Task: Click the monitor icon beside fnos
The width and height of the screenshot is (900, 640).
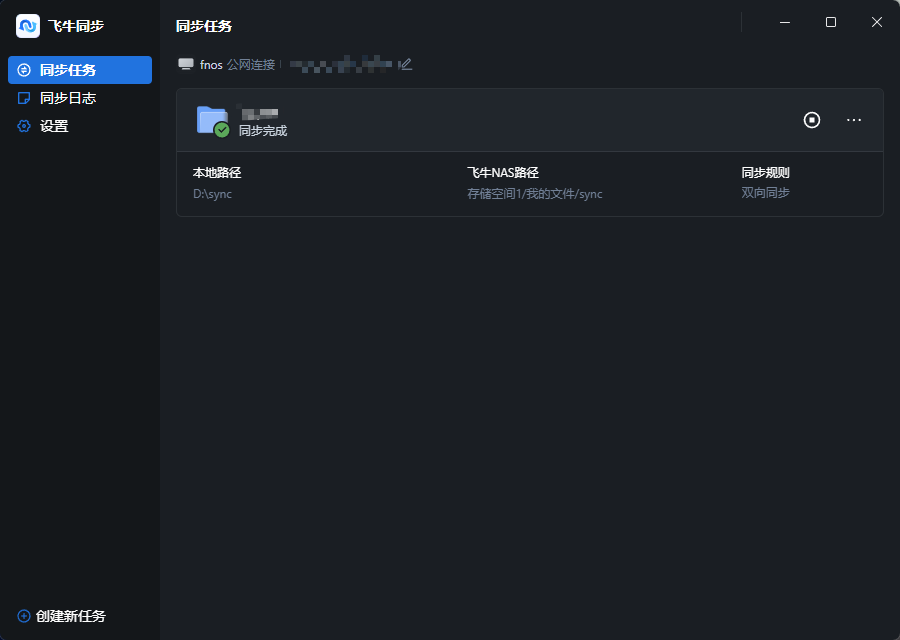Action: [x=185, y=64]
